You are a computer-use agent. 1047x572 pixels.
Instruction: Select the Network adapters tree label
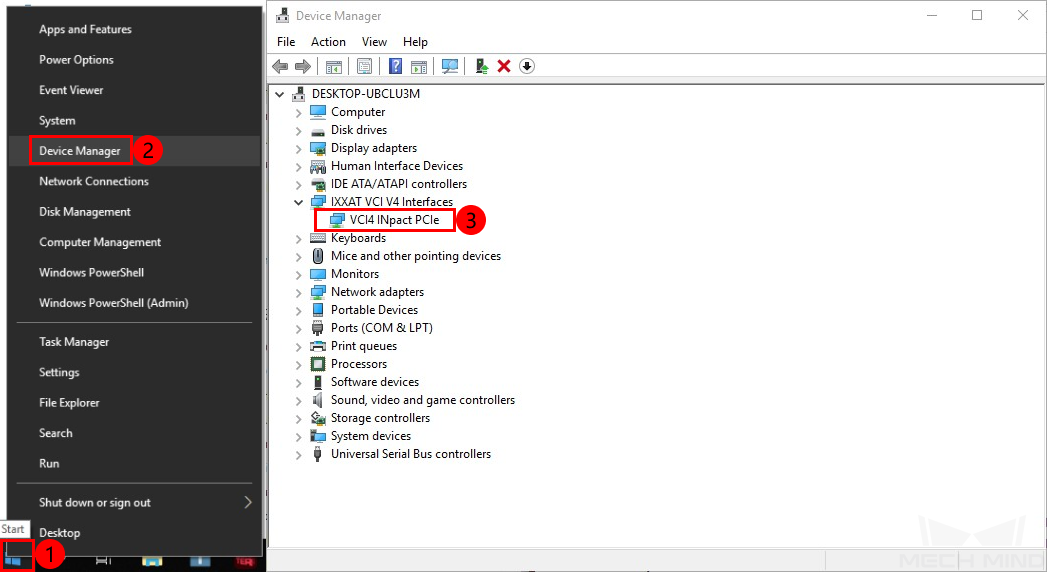click(377, 292)
